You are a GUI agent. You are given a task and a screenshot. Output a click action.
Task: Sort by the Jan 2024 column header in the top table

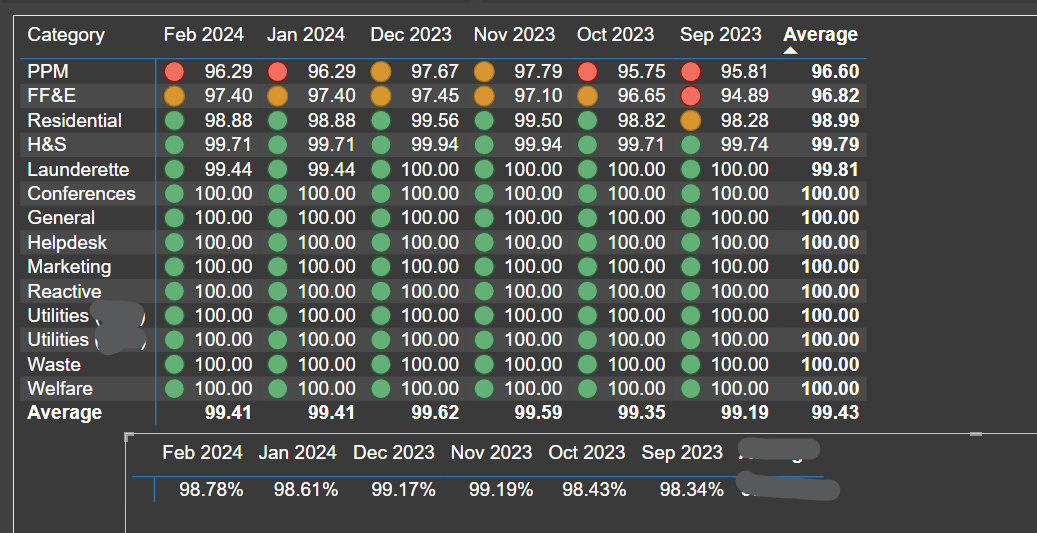pos(306,34)
